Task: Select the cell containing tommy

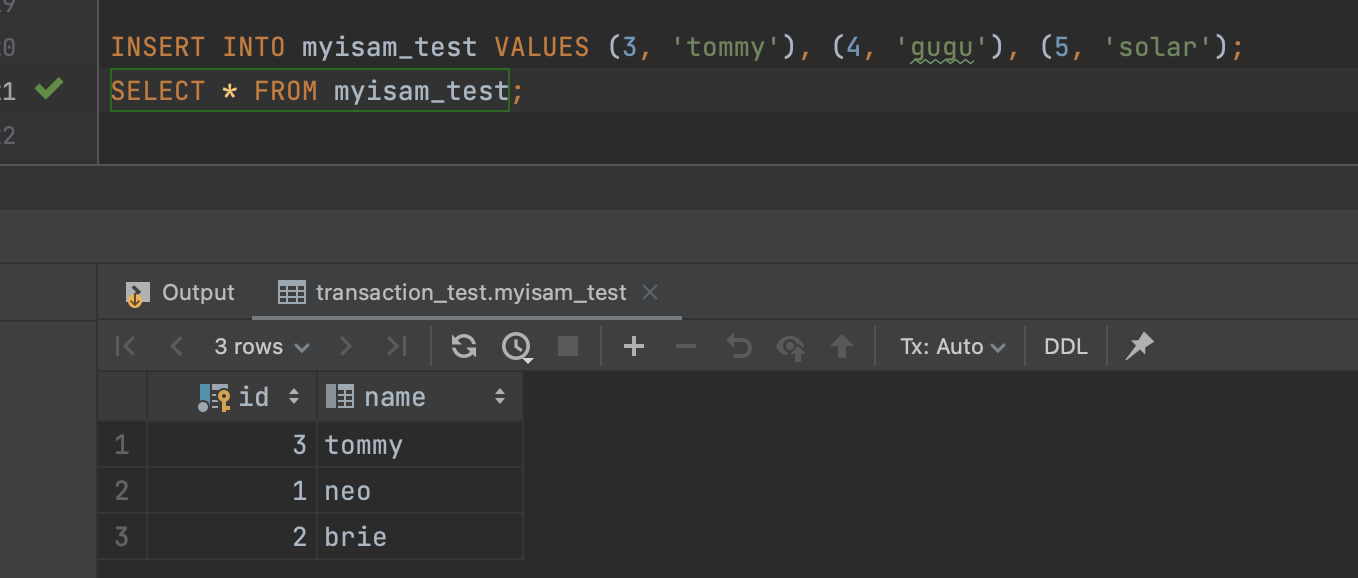Action: click(x=418, y=445)
